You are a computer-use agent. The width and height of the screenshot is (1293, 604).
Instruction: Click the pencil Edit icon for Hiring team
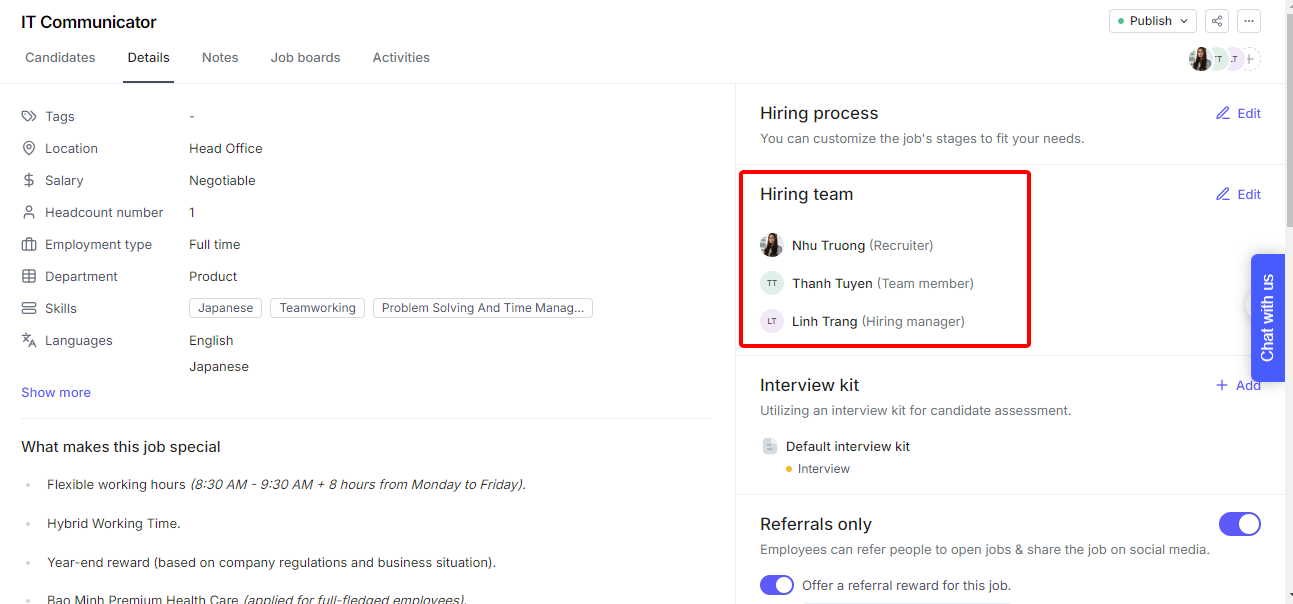coord(1223,194)
